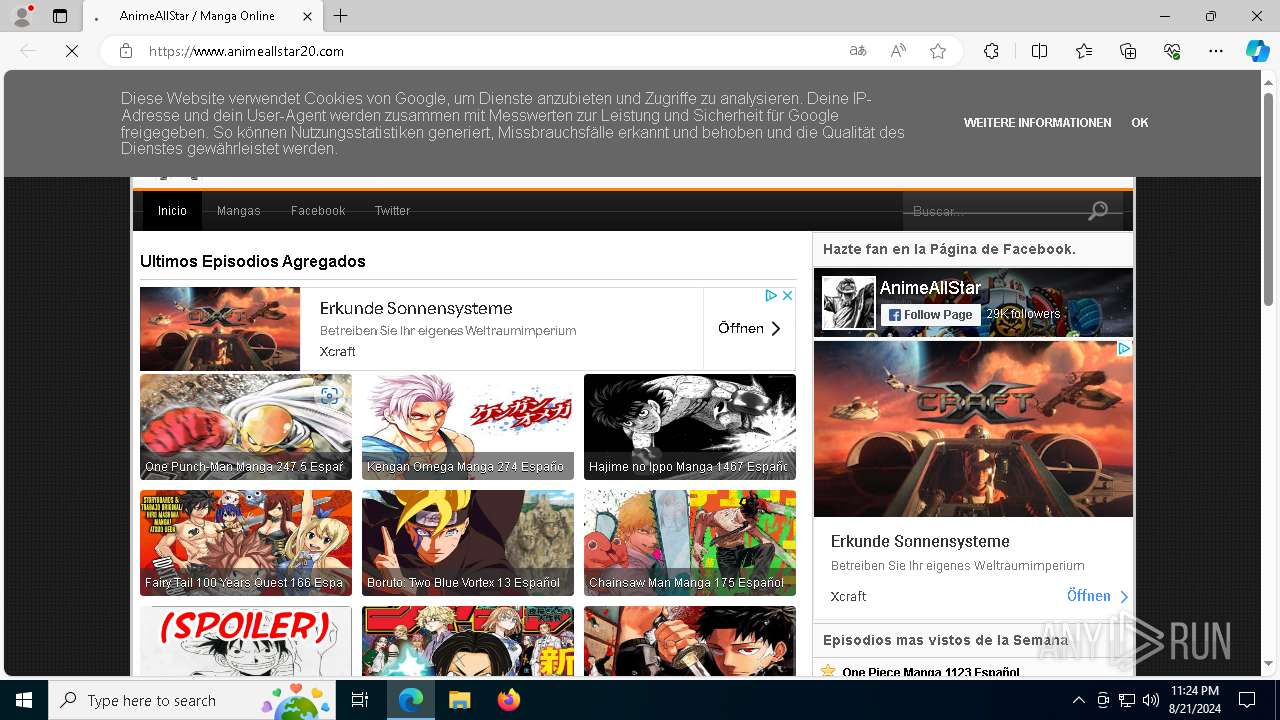1280x720 pixels.
Task: Open Copilot sidebar
Action: coord(1257,51)
